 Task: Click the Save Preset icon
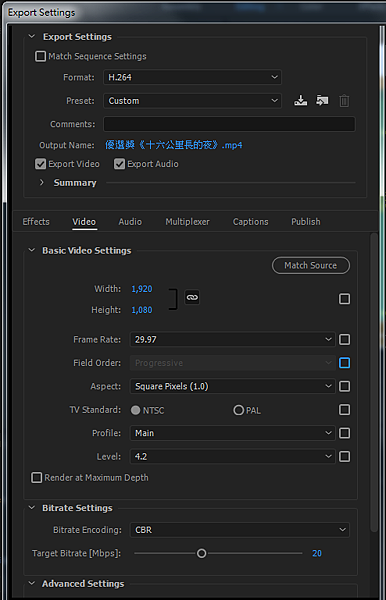(300, 101)
